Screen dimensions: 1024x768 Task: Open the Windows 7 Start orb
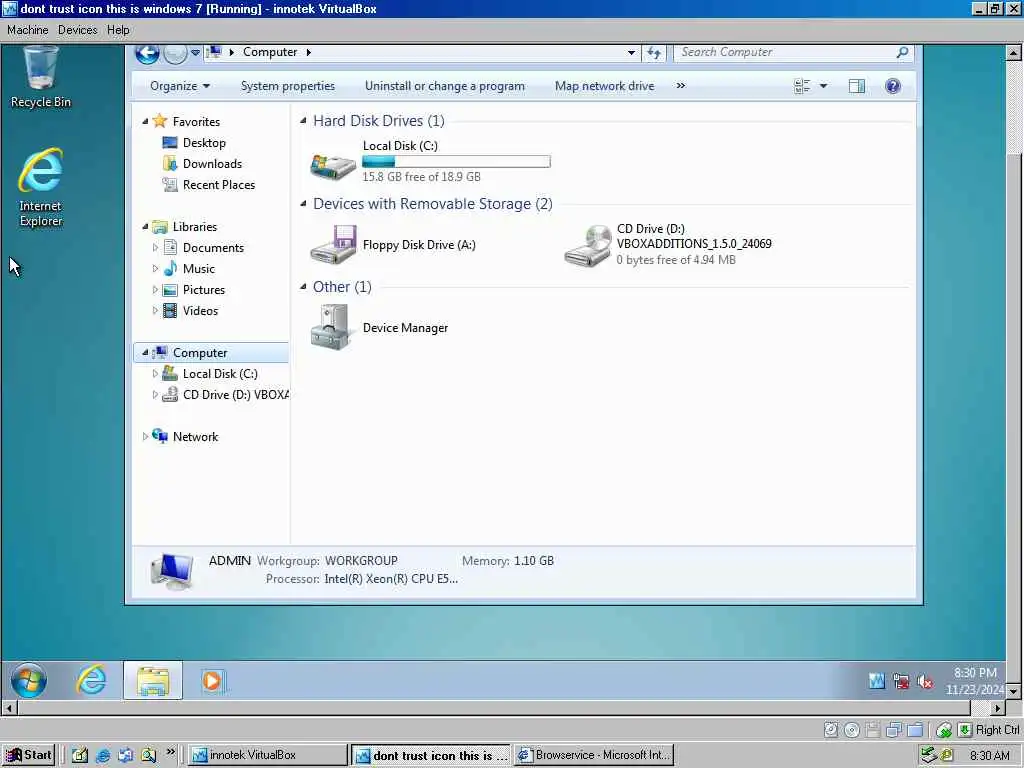click(x=29, y=680)
